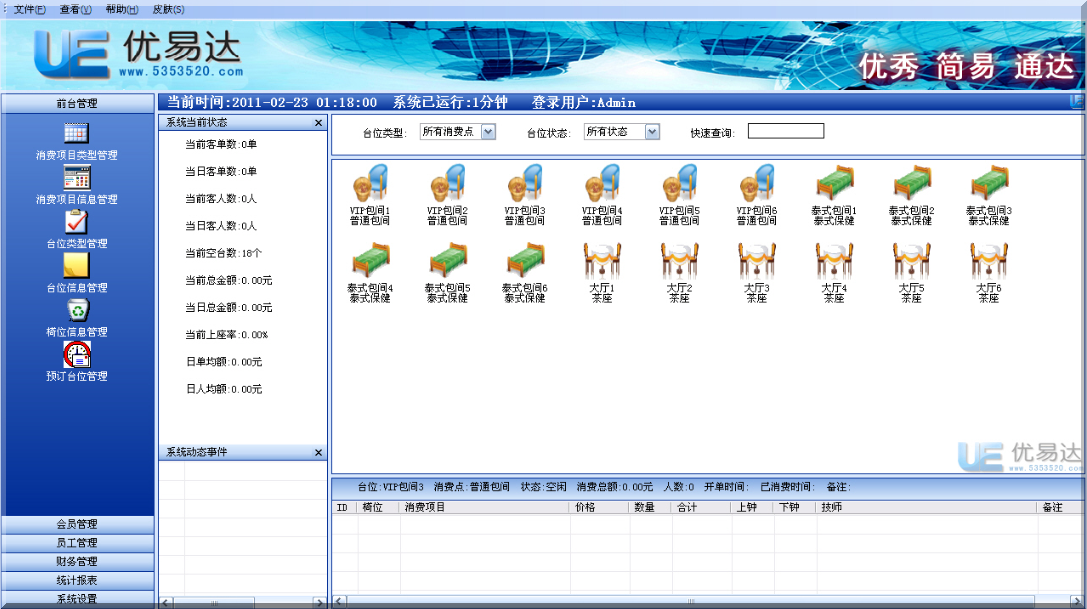Image resolution: width=1087 pixels, height=609 pixels.
Task: Click the 台位类型管理 checkmark icon
Action: [x=77, y=222]
